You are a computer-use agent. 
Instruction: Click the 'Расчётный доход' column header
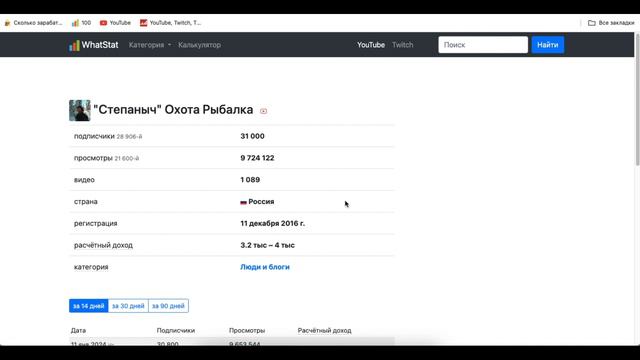324,331
